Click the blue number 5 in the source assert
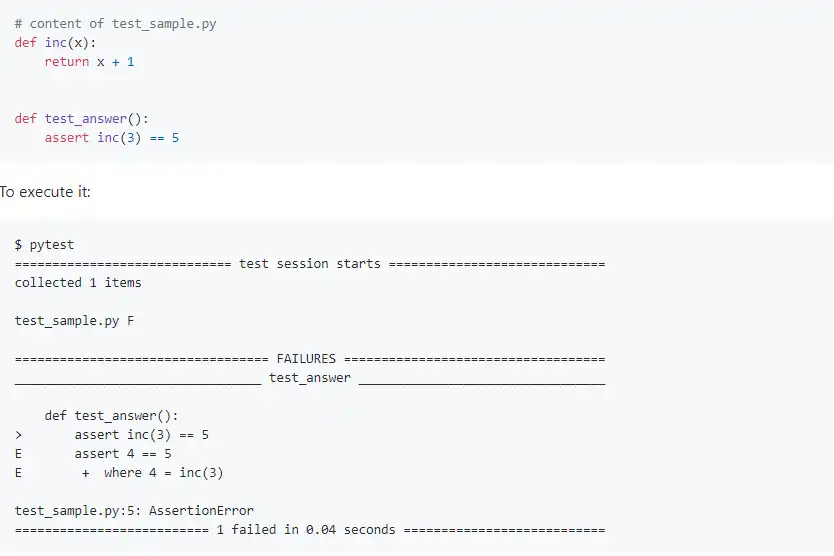This screenshot has height=556, width=834. [x=175, y=137]
